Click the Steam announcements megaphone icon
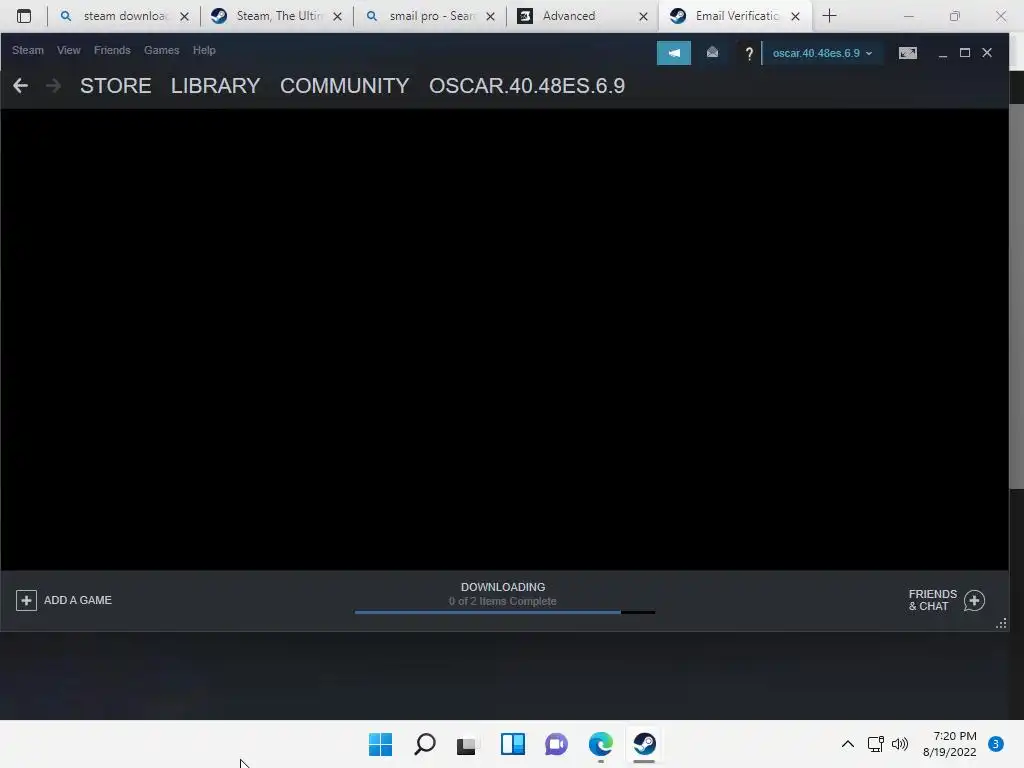Screen dimensions: 1024x768 673,53
